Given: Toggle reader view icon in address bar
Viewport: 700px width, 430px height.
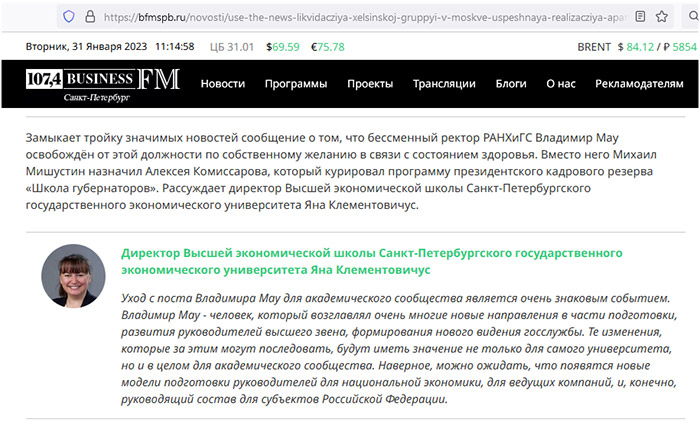Looking at the screenshot, I should (x=640, y=17).
